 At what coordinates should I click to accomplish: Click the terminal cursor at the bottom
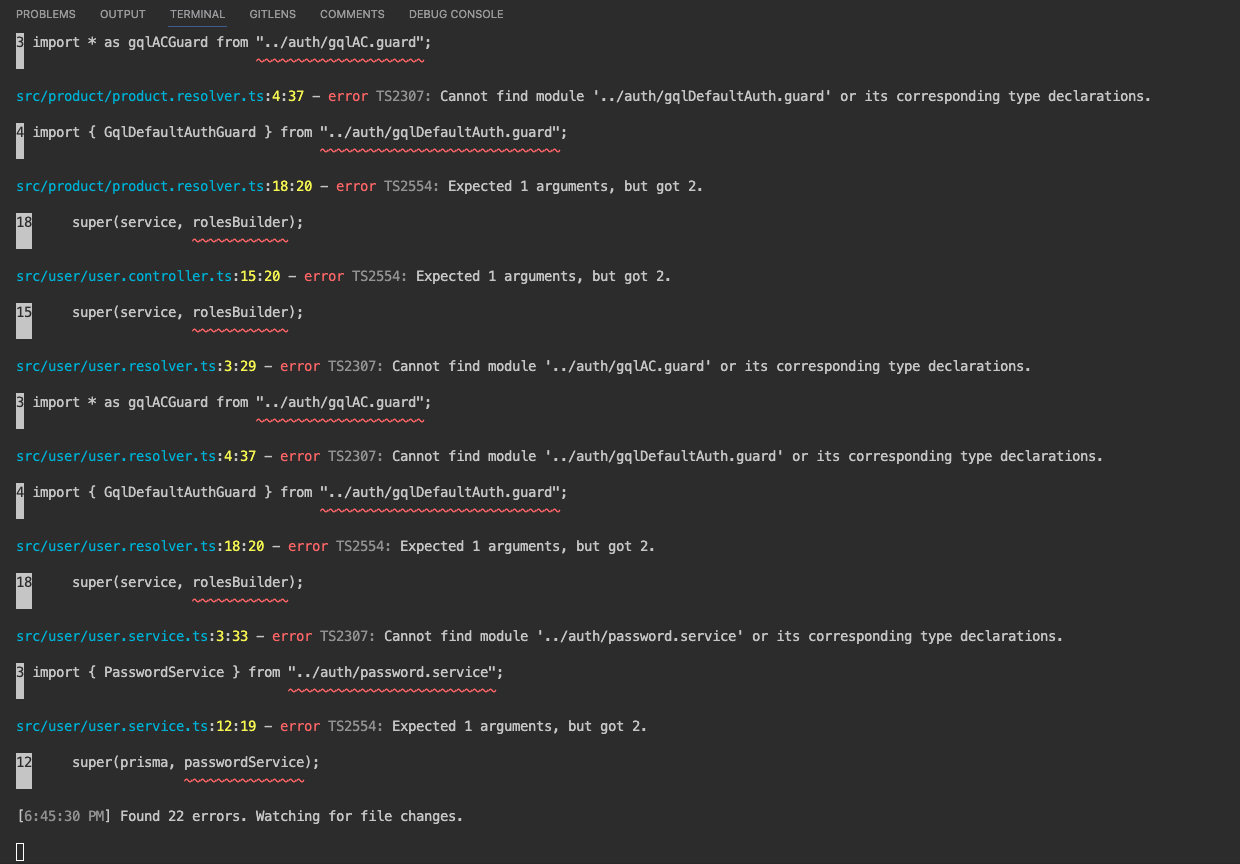click(20, 851)
